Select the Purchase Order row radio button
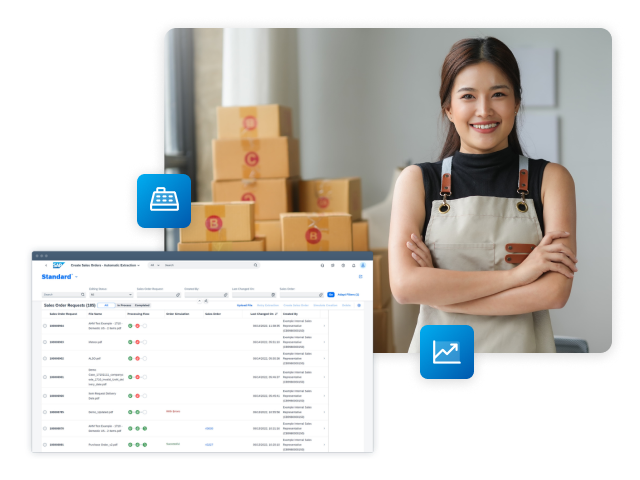Viewport: 640px width, 480px height. (44, 444)
